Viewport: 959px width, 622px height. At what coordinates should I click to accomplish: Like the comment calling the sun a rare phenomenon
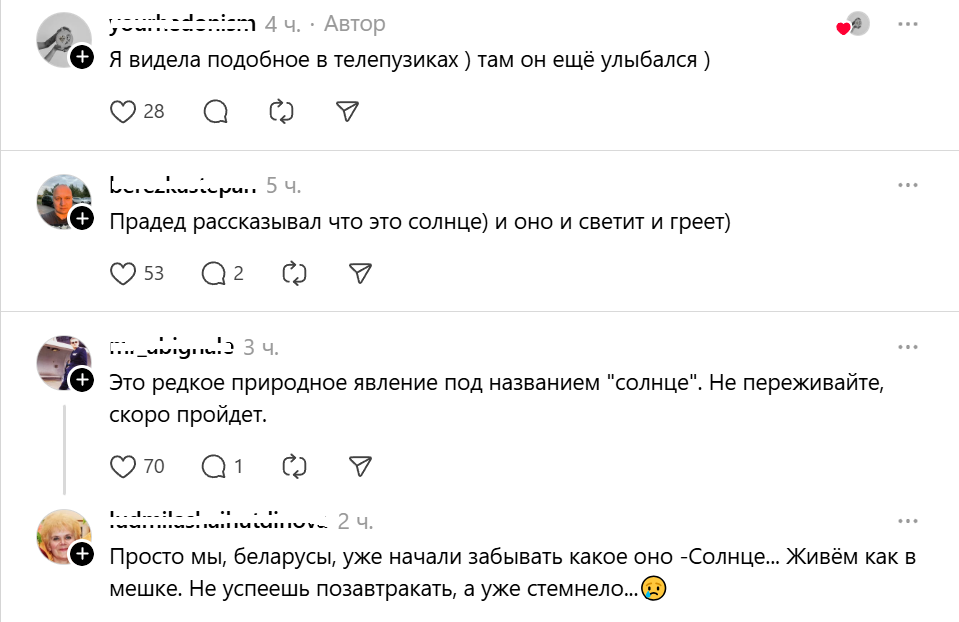tap(122, 466)
